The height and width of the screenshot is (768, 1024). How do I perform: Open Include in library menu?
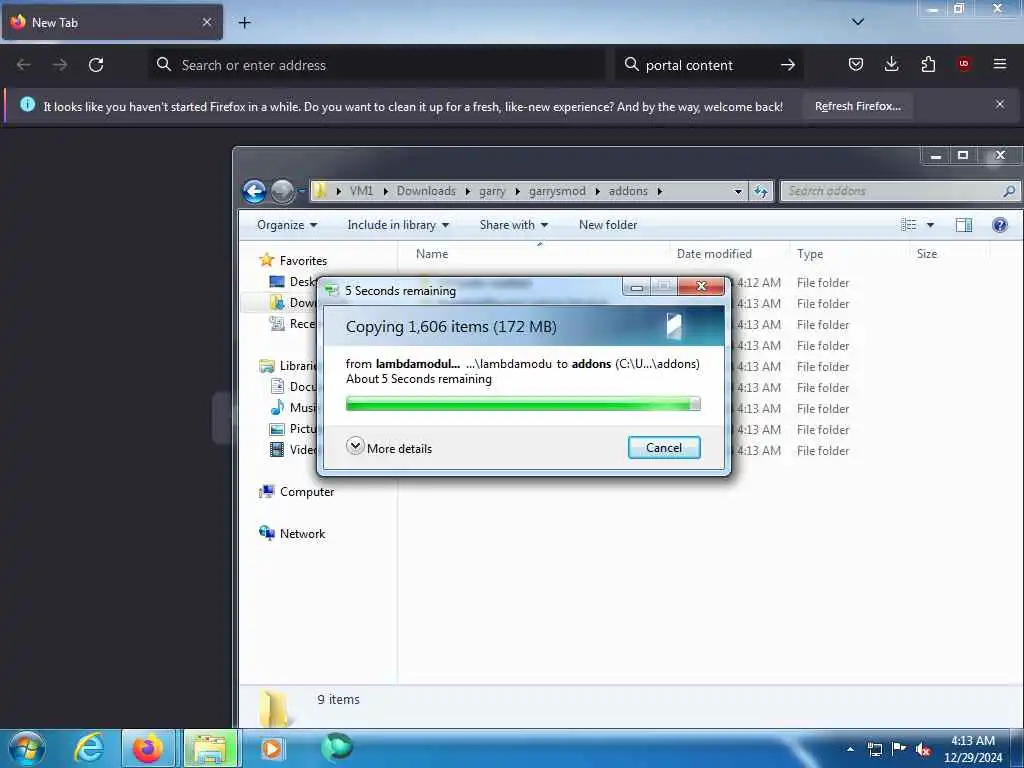pos(398,225)
